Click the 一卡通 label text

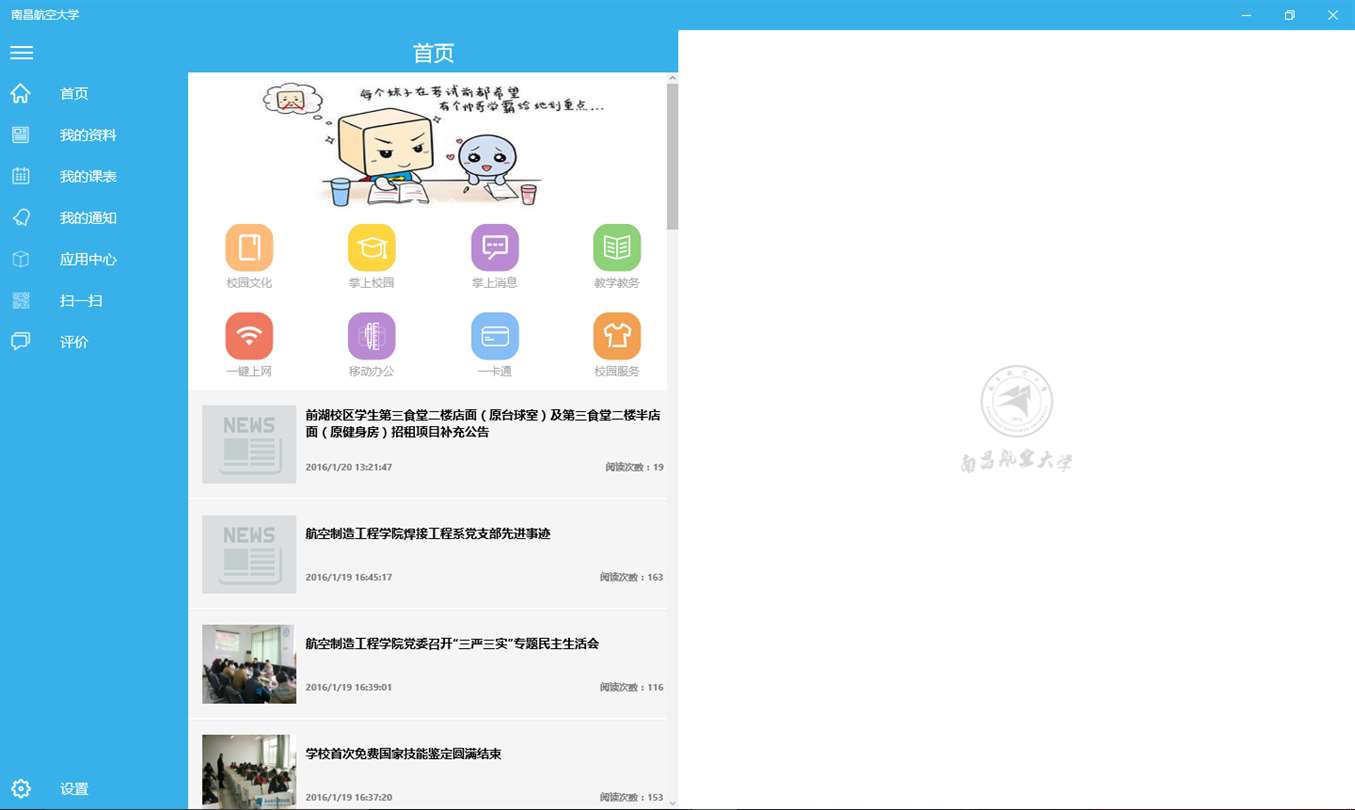click(x=495, y=371)
